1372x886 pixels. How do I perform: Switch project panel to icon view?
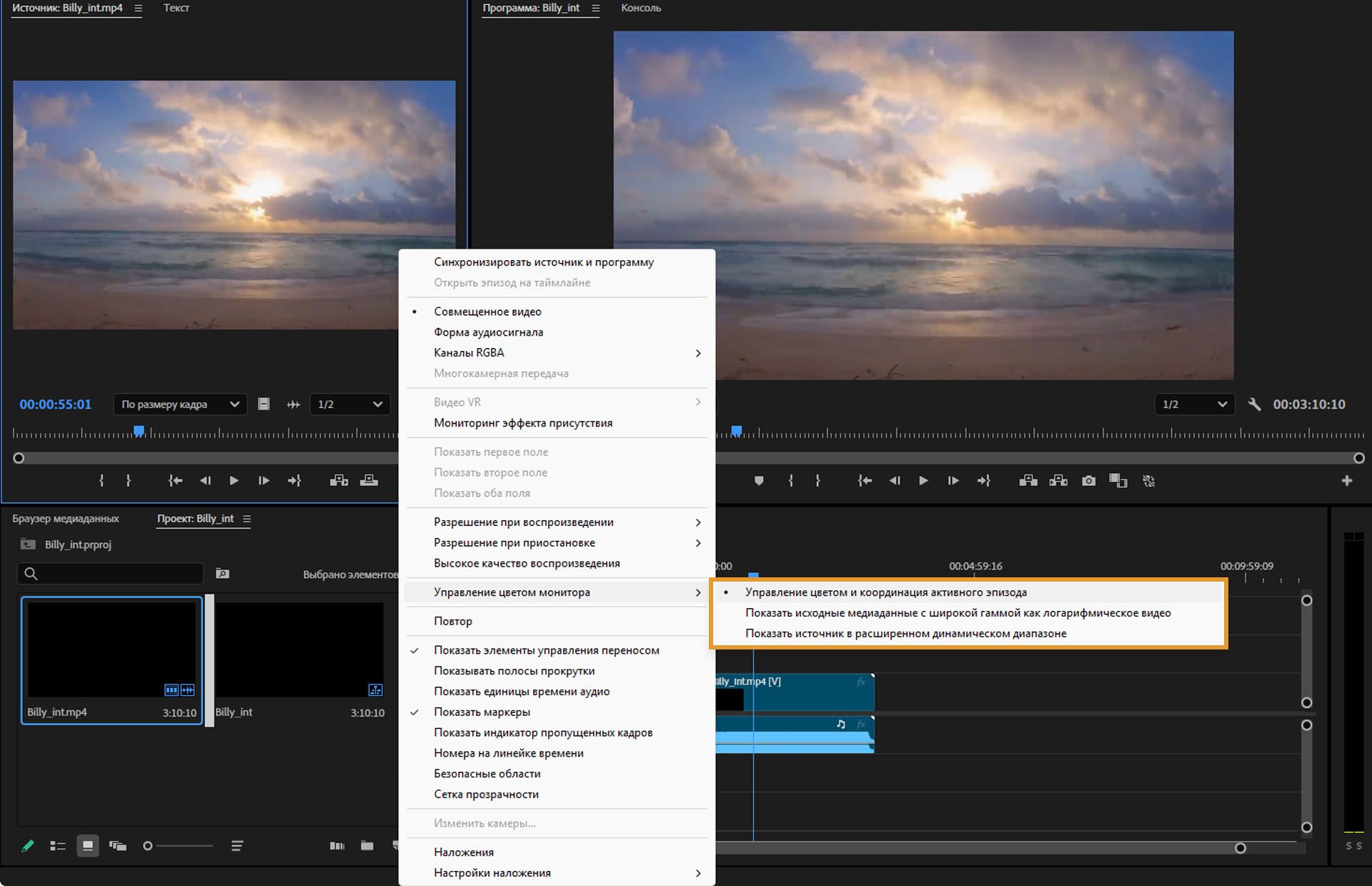(88, 846)
